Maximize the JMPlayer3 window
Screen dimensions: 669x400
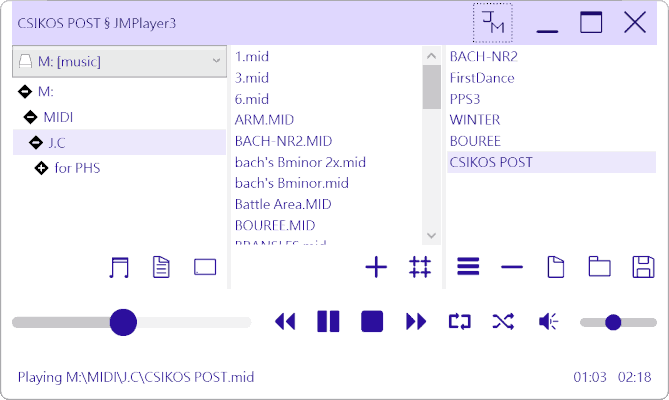point(591,23)
